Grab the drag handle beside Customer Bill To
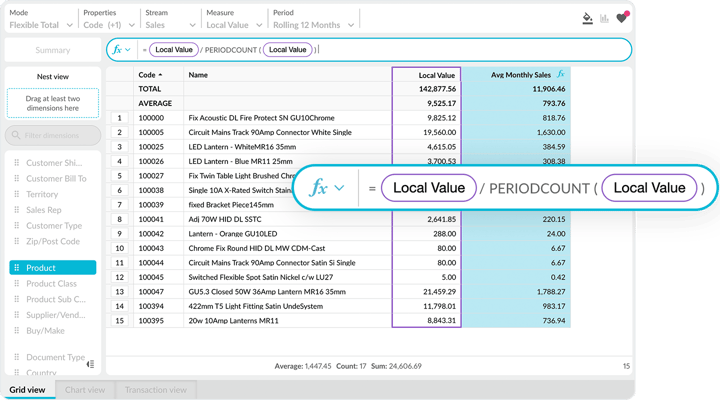This screenshot has height=400, width=720. 17,178
